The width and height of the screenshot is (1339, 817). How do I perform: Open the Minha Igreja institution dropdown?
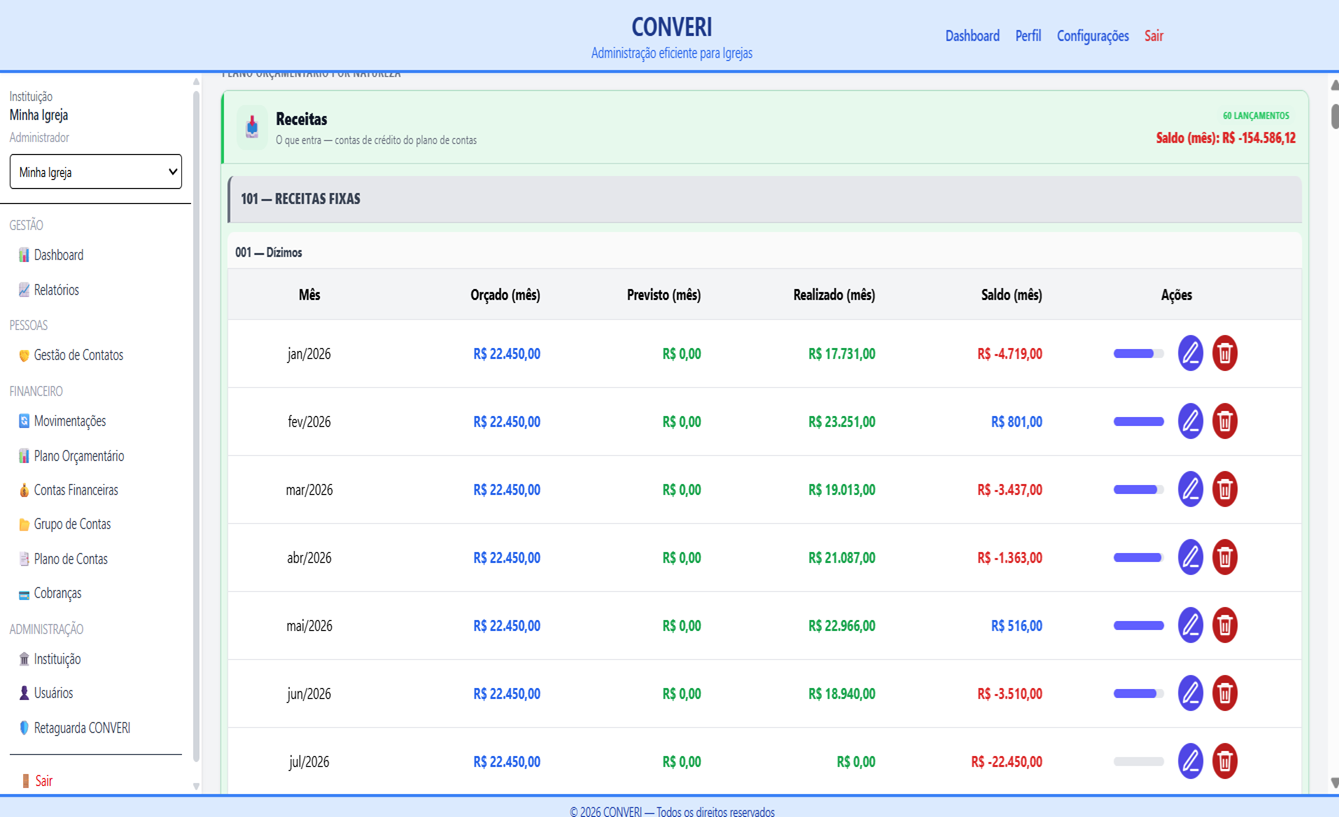pyautogui.click(x=96, y=172)
